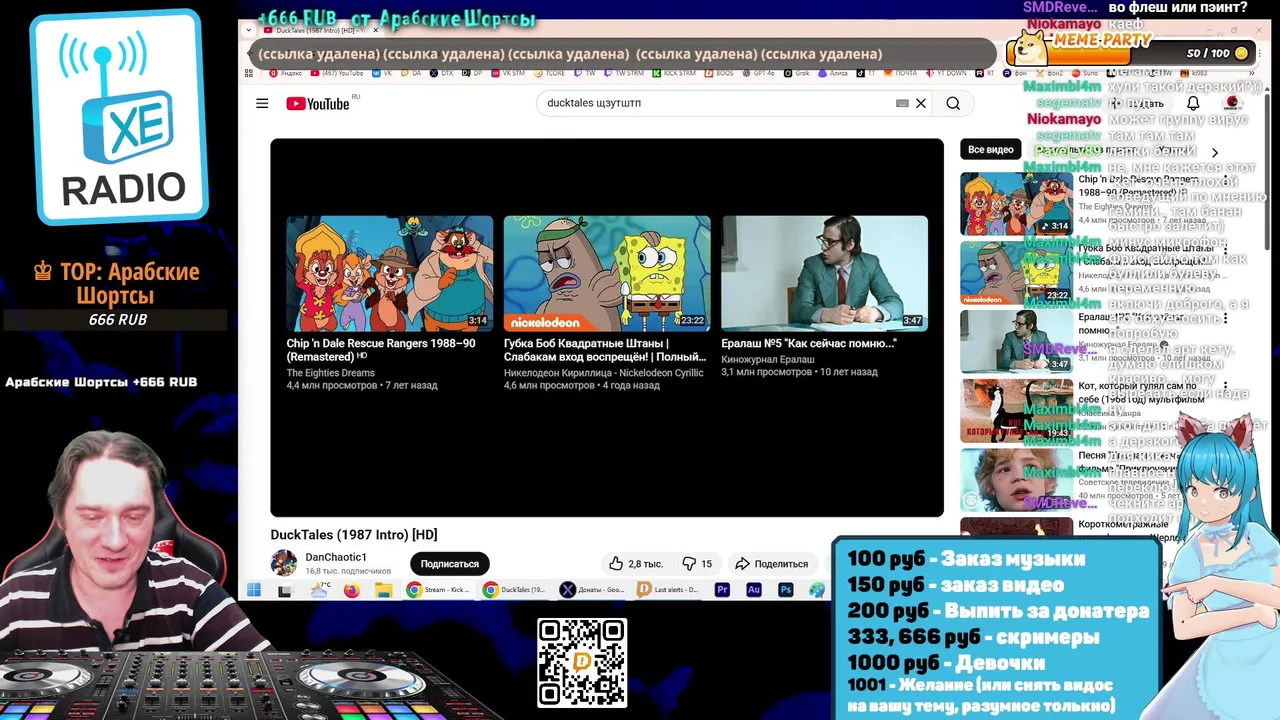Open the YouTube hamburger guide menu

pyautogui.click(x=262, y=103)
